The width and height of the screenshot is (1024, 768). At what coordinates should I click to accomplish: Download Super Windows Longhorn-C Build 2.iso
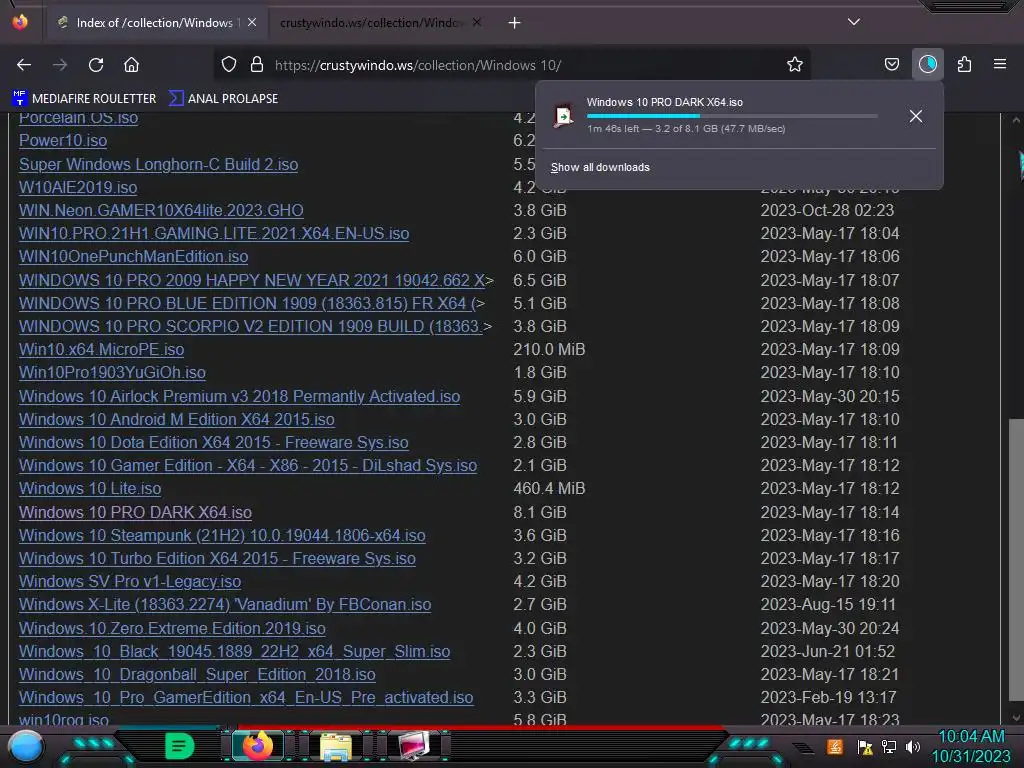pyautogui.click(x=158, y=164)
